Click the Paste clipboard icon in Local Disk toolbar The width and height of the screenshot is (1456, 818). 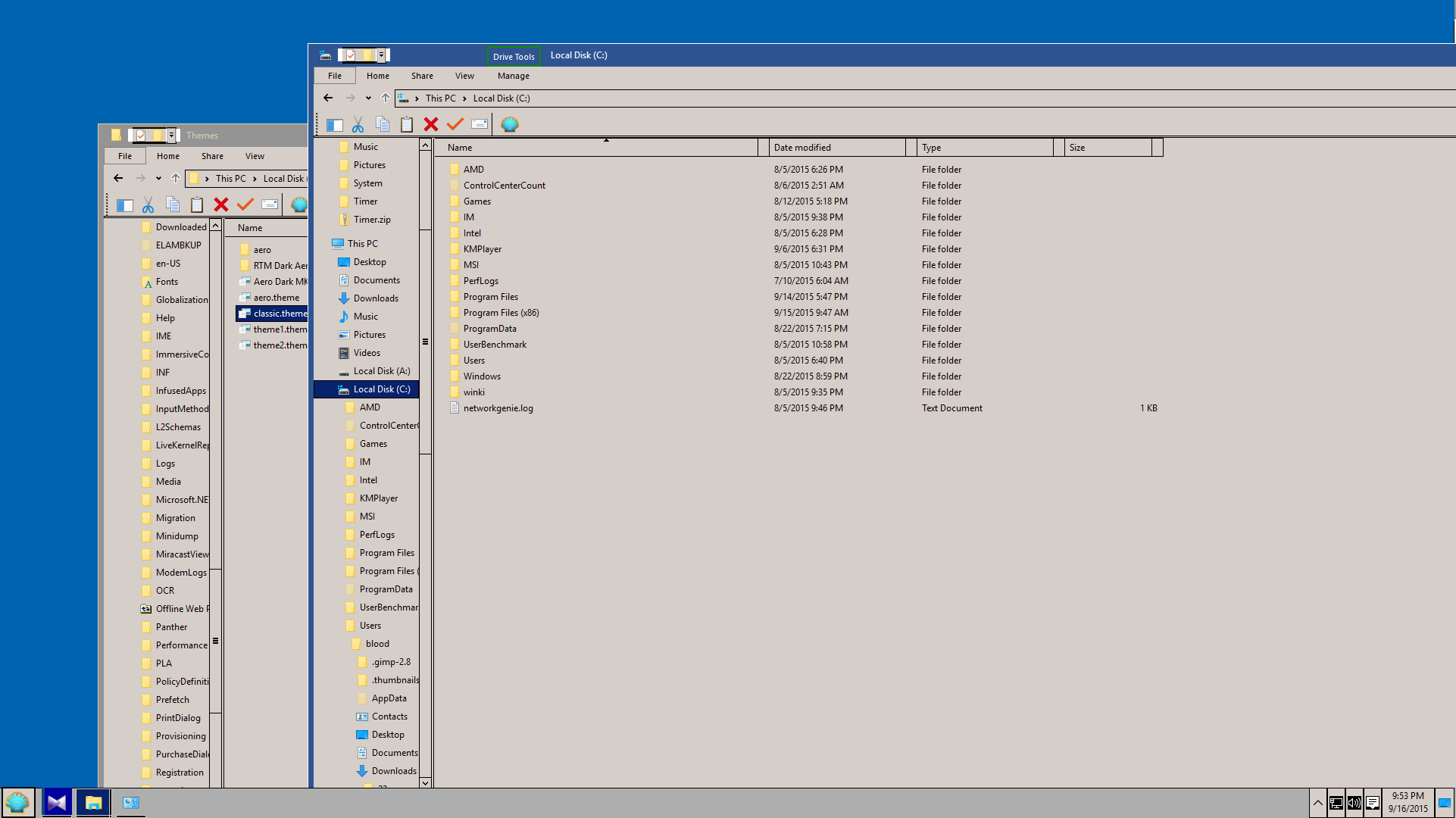pyautogui.click(x=407, y=125)
